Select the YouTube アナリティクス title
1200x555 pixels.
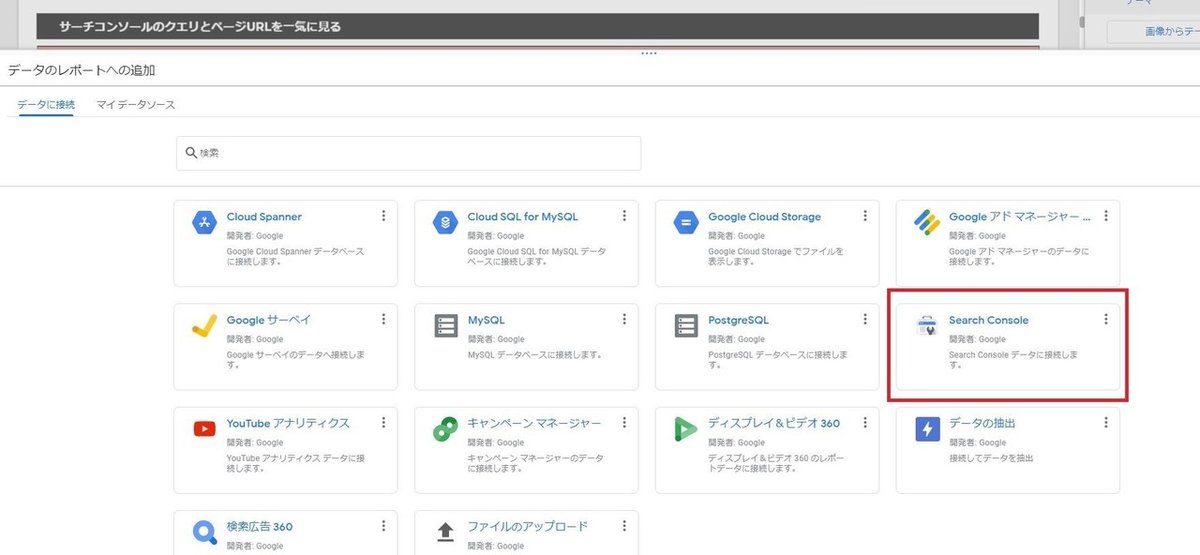coord(288,423)
